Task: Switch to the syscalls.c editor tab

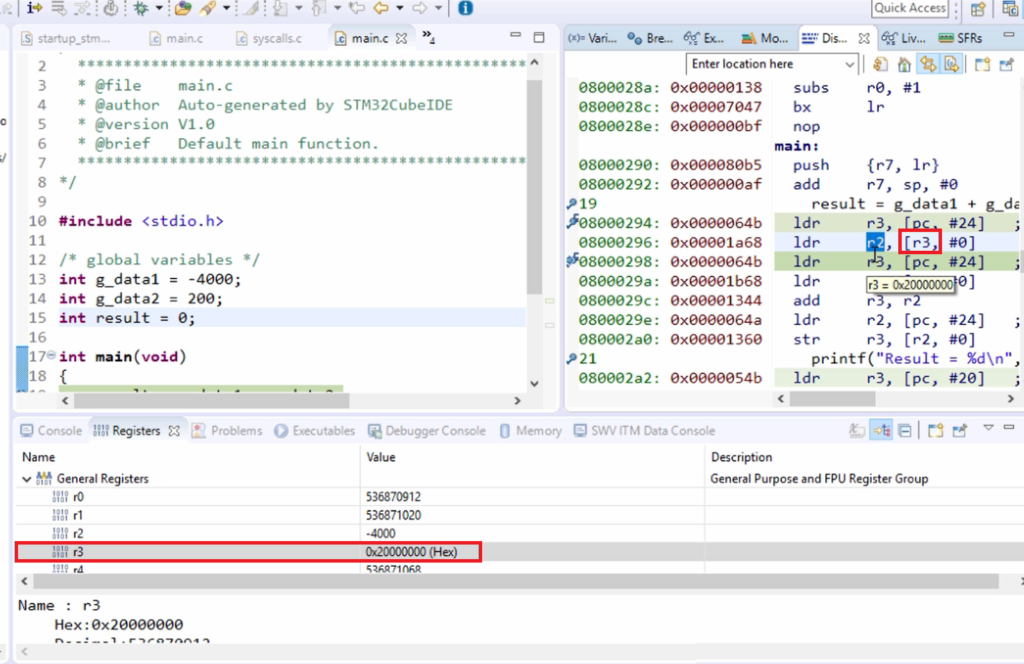Action: (x=270, y=39)
